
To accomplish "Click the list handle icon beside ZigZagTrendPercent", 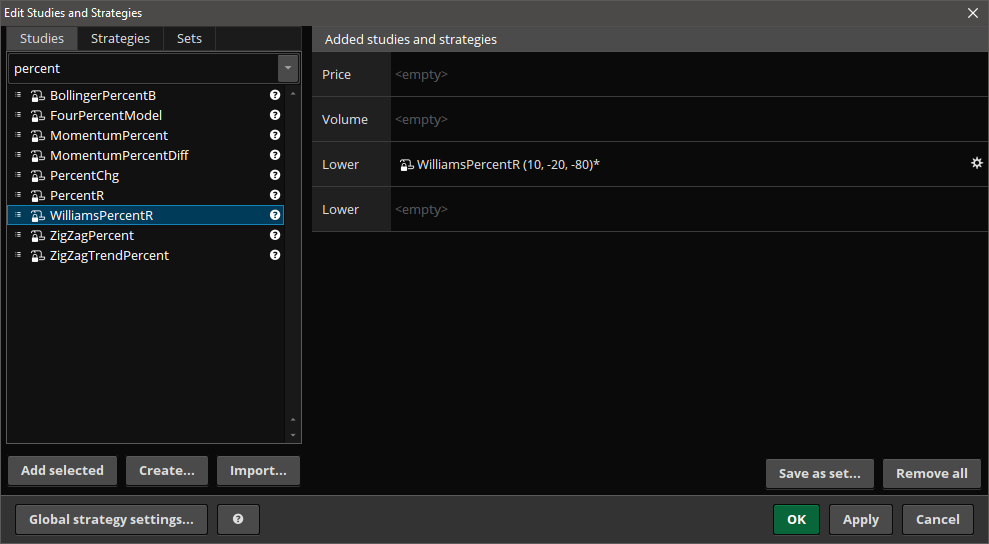I will [18, 255].
